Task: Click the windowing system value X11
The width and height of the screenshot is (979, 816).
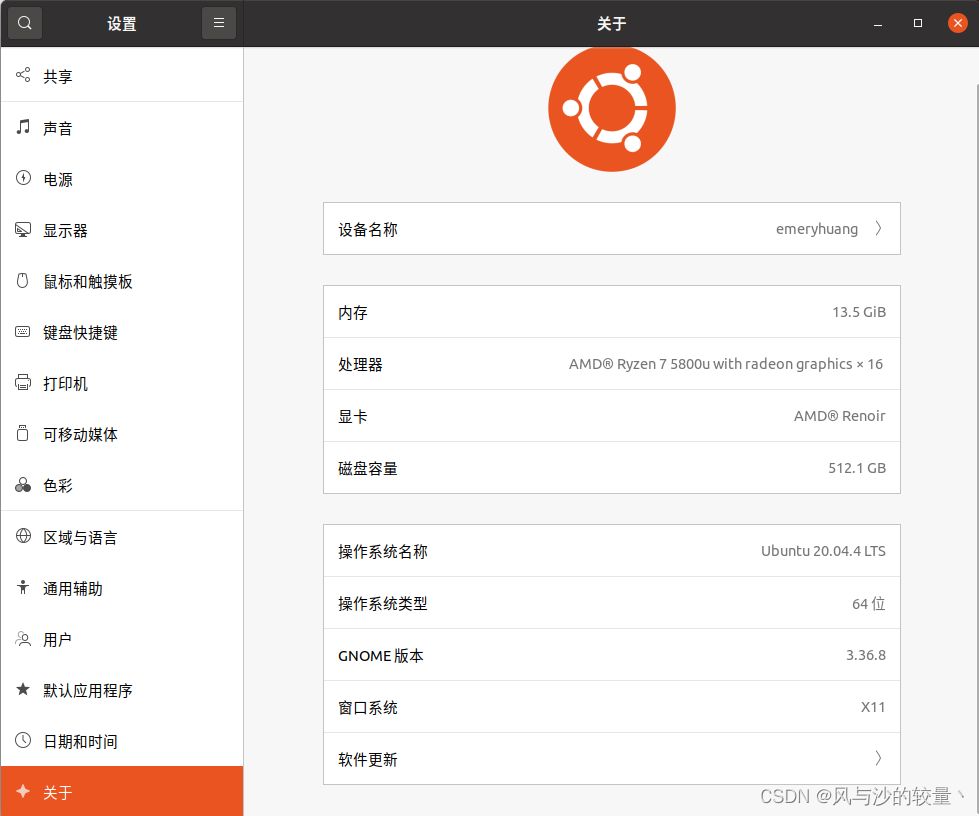Action: 873,707
